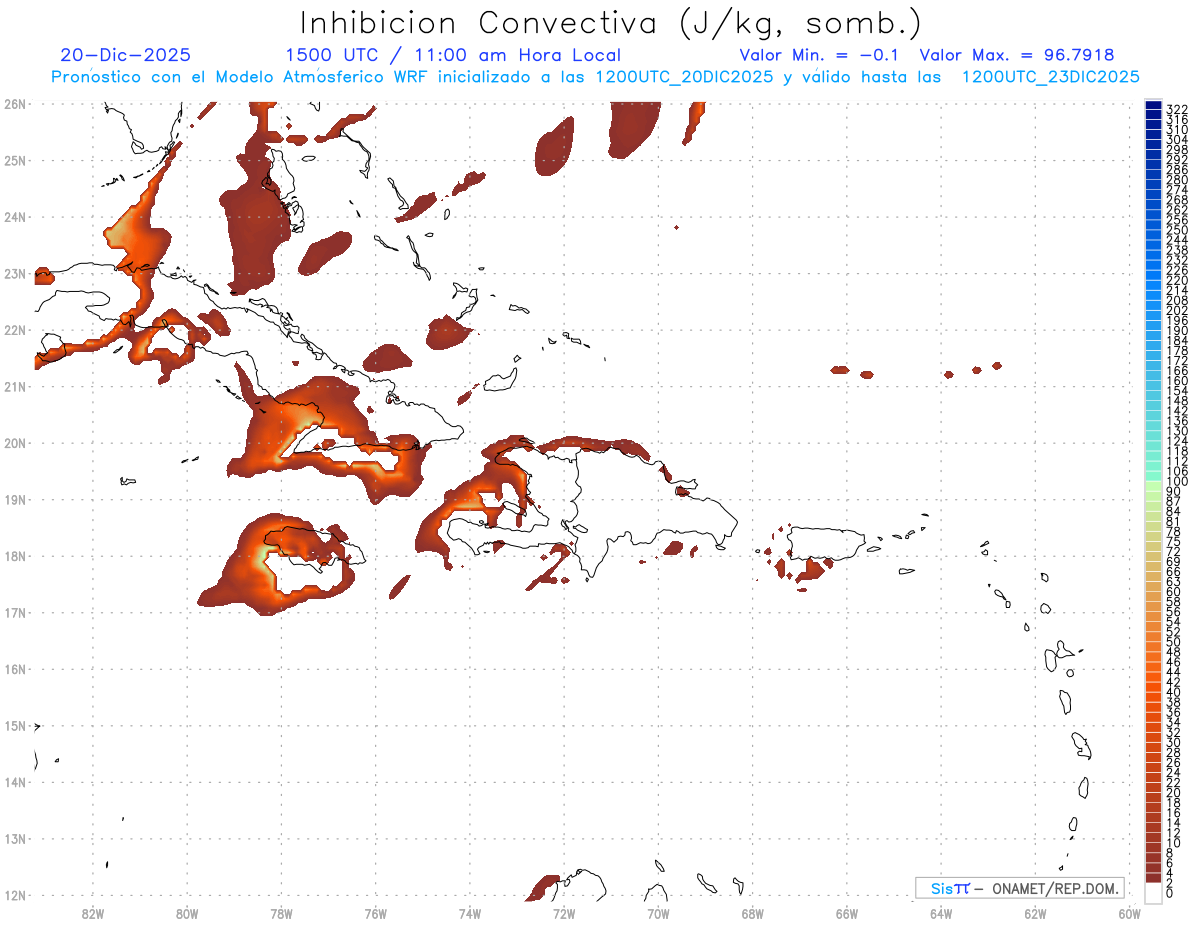Viewport: 1200px width, 927px height.
Task: Click the '12N' latitude label
Action: (x=14, y=895)
